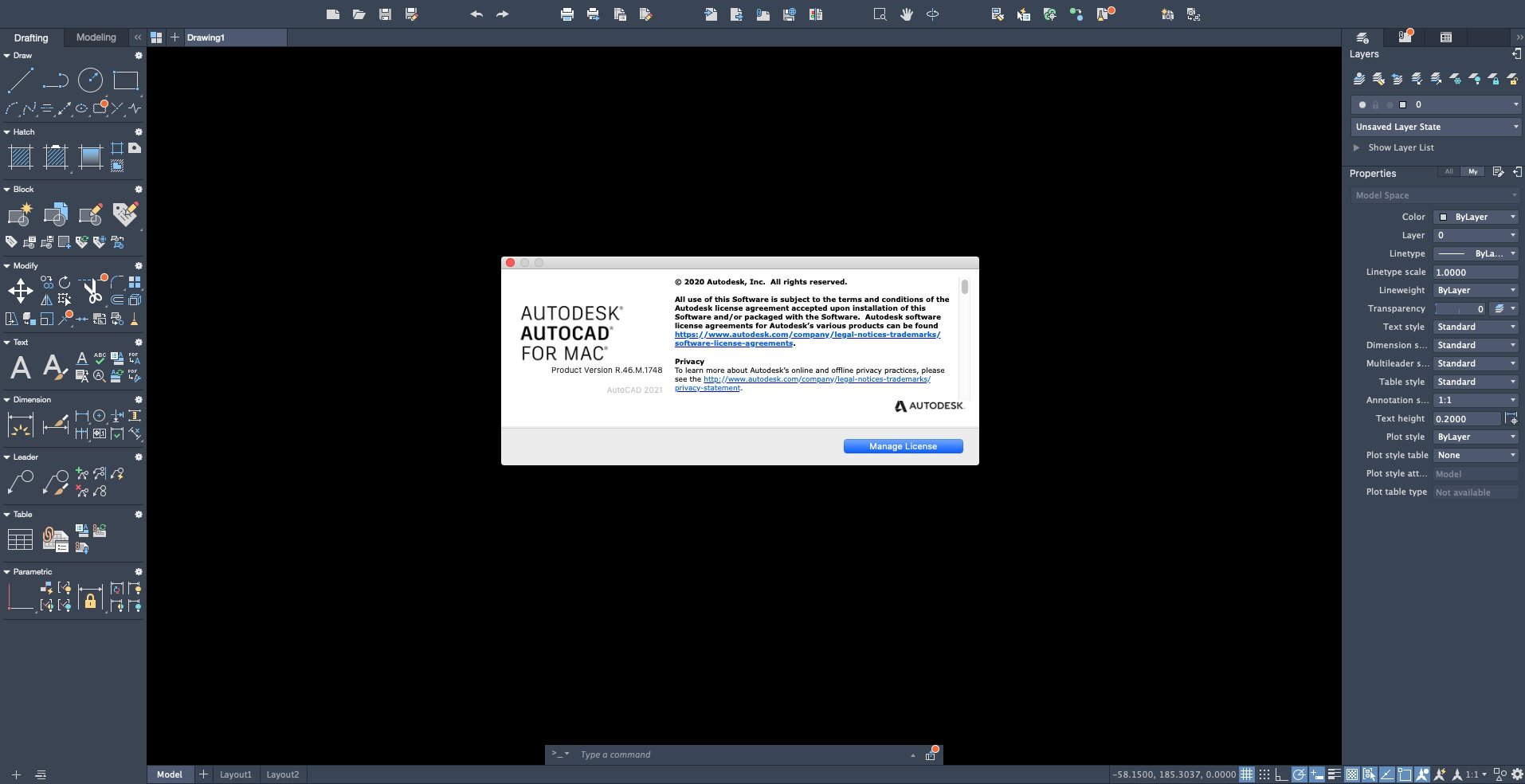
Task: Select the Move tool in Modify panel
Action: click(20, 291)
